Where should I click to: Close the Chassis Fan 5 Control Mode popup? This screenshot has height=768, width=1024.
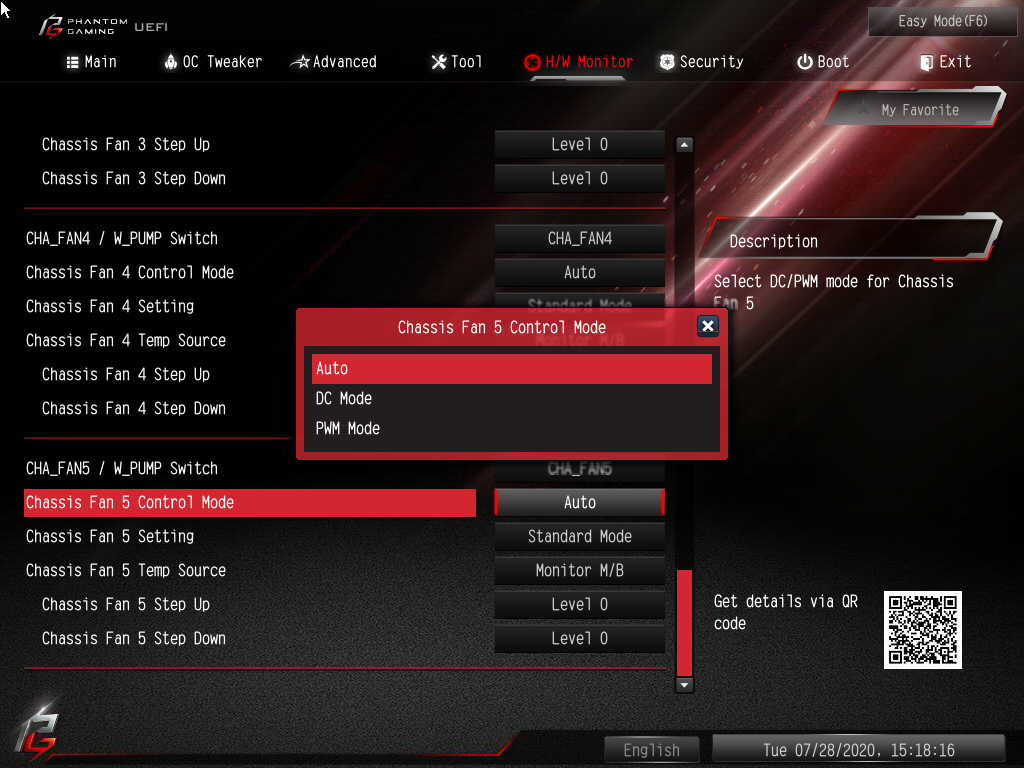[x=708, y=326]
